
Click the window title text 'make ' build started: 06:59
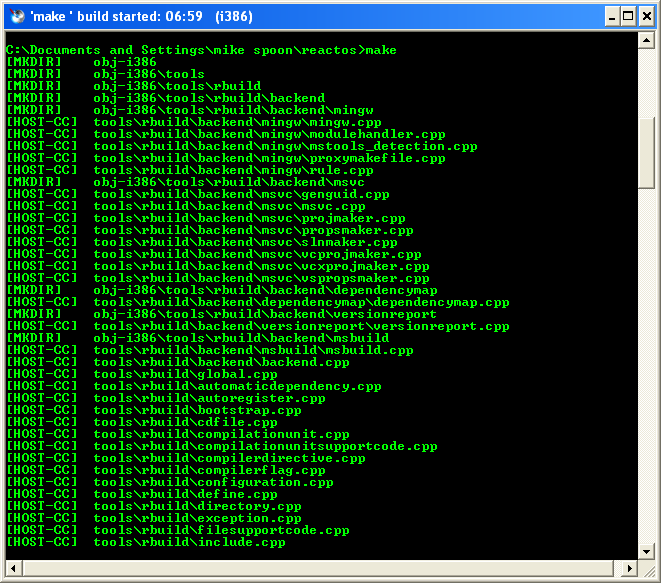coord(116,16)
